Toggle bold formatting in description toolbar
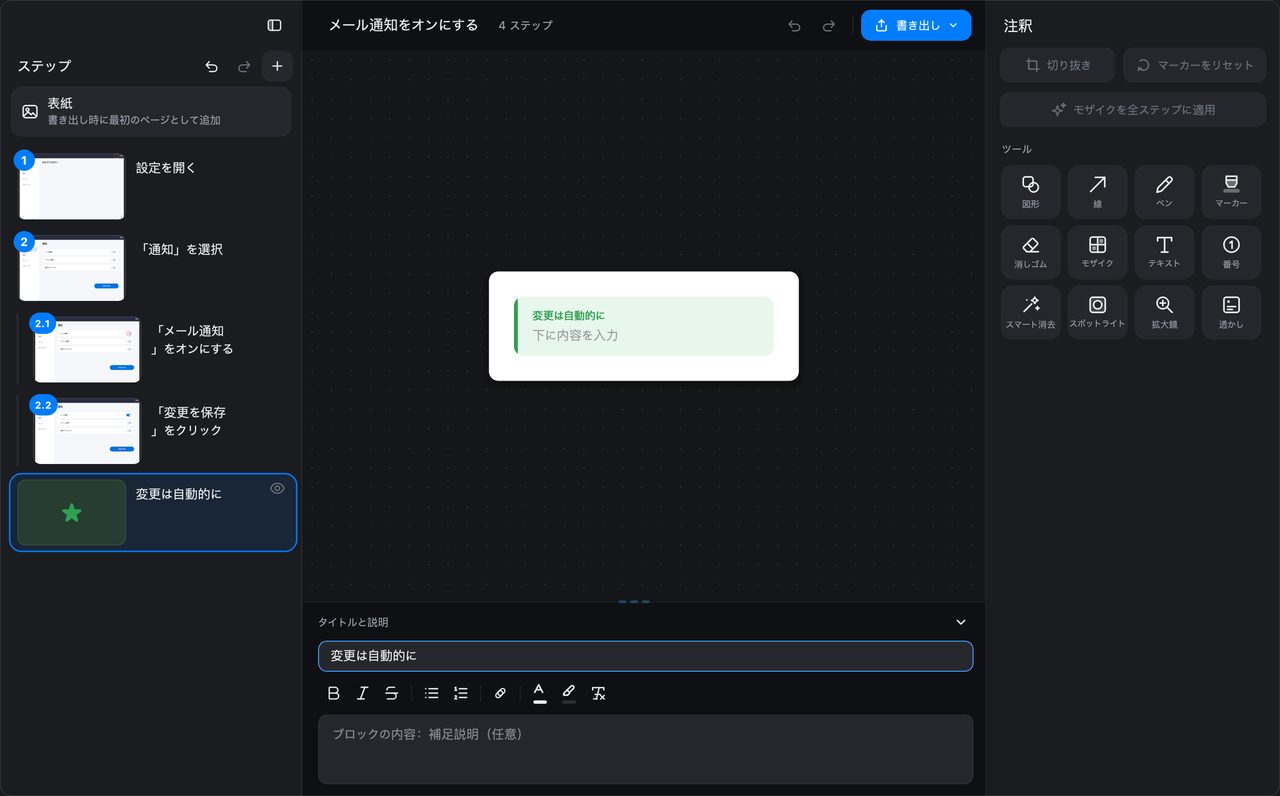1280x796 pixels. point(334,693)
